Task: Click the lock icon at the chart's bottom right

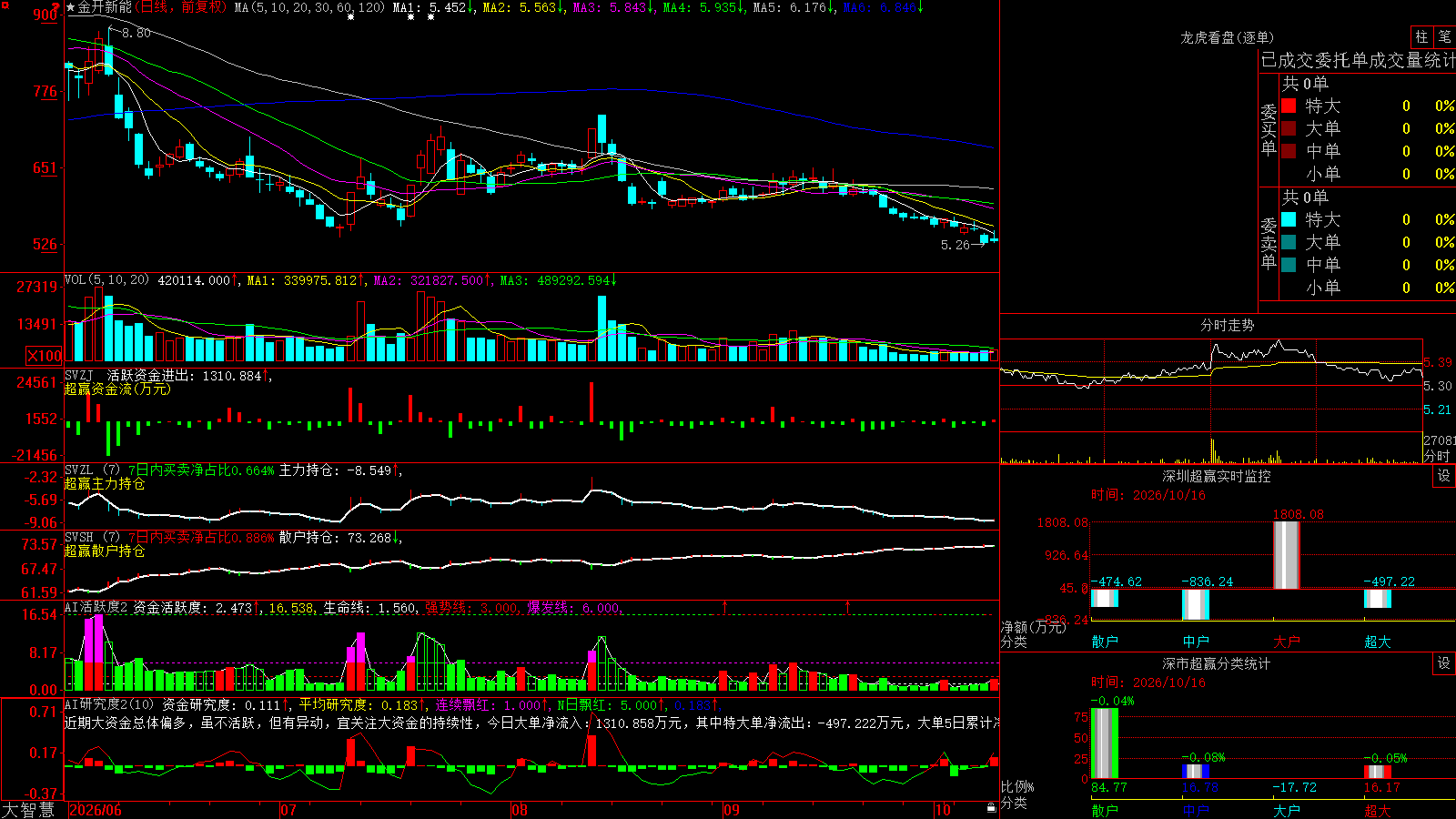Action: coord(992,807)
